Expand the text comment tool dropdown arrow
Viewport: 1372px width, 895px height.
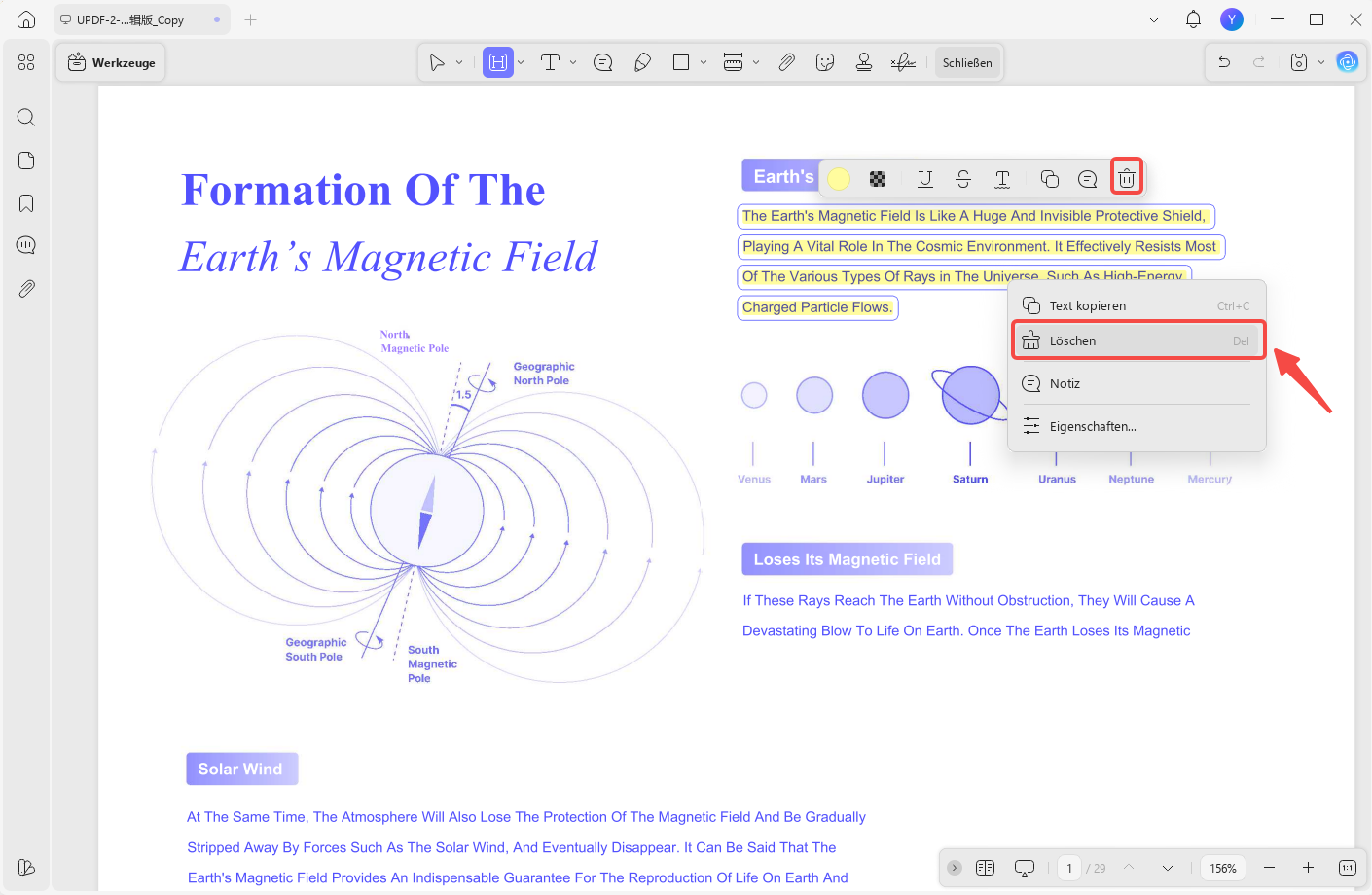573,62
